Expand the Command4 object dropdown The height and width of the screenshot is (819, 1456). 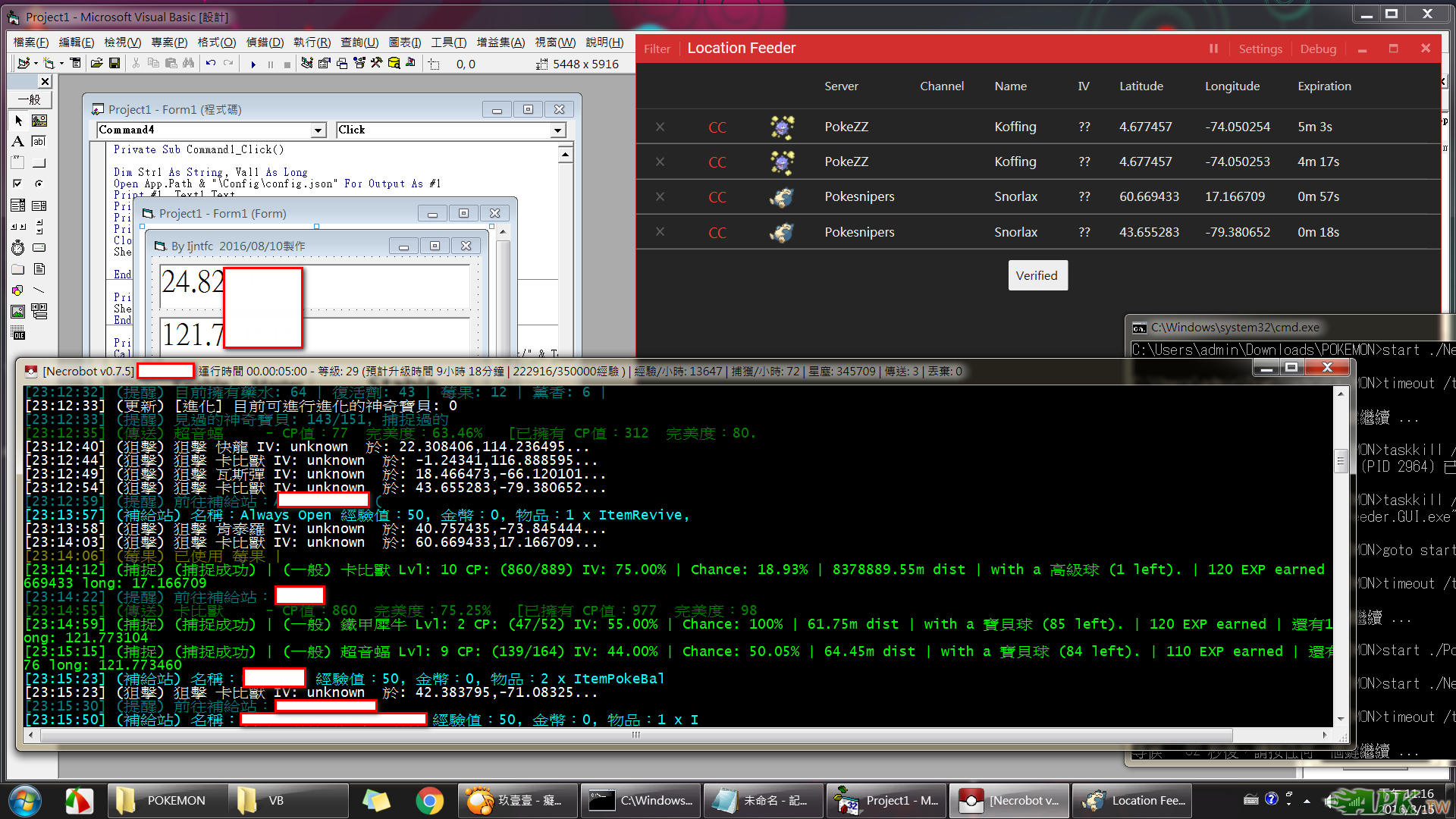(318, 130)
